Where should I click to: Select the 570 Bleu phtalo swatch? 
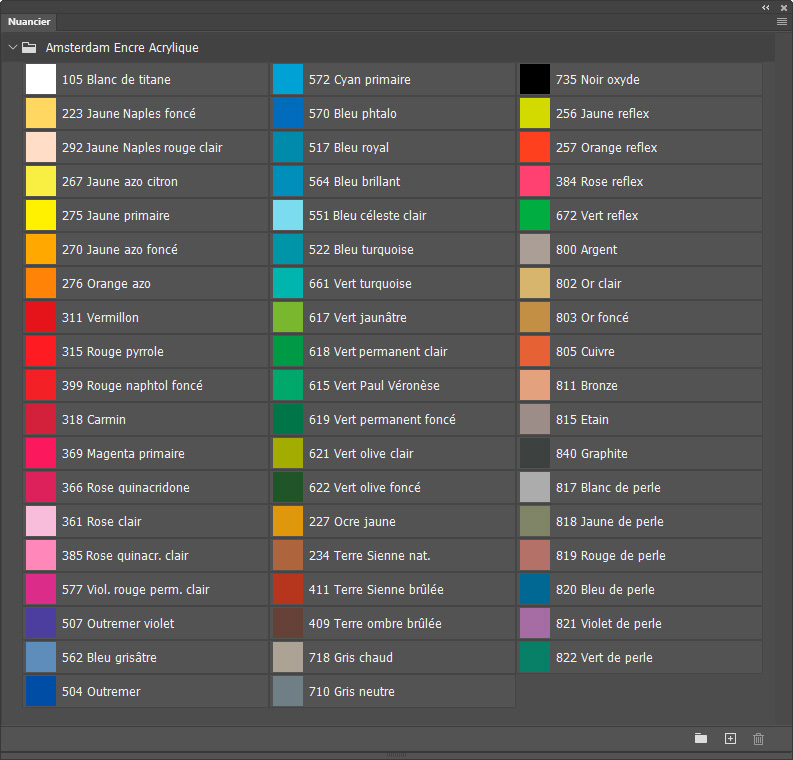[288, 113]
